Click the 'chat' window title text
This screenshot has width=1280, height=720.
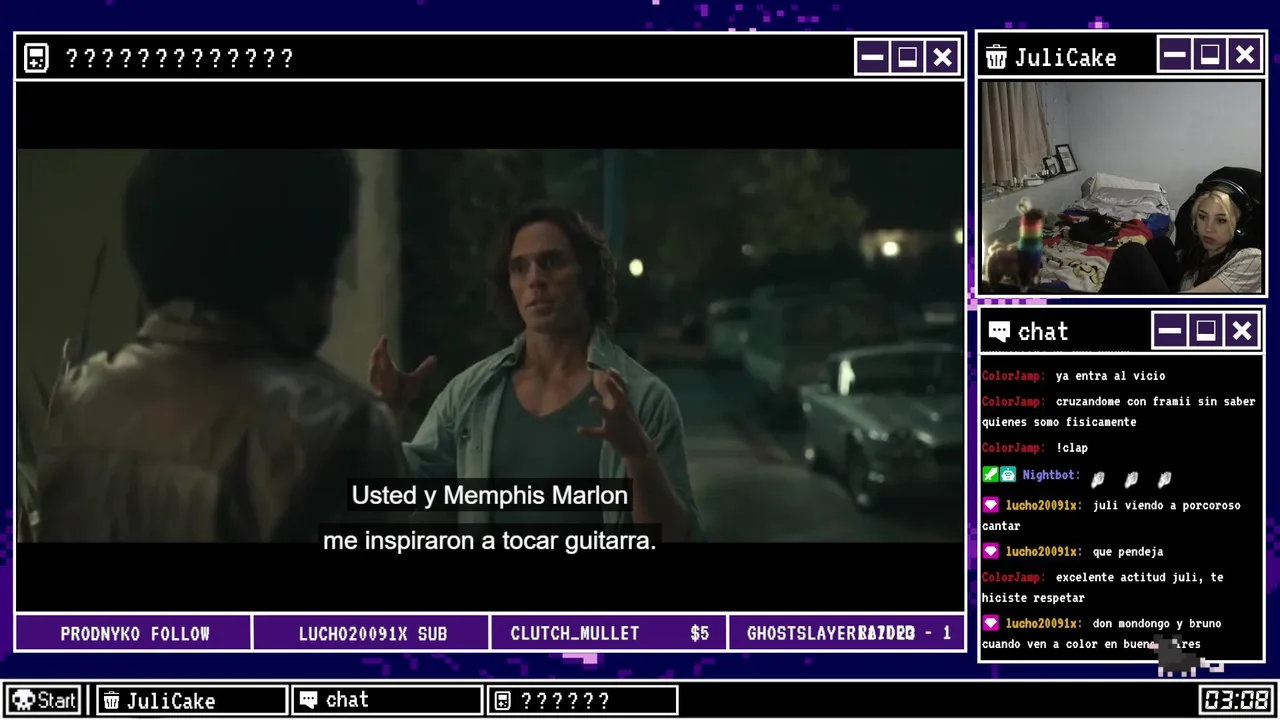(1043, 332)
